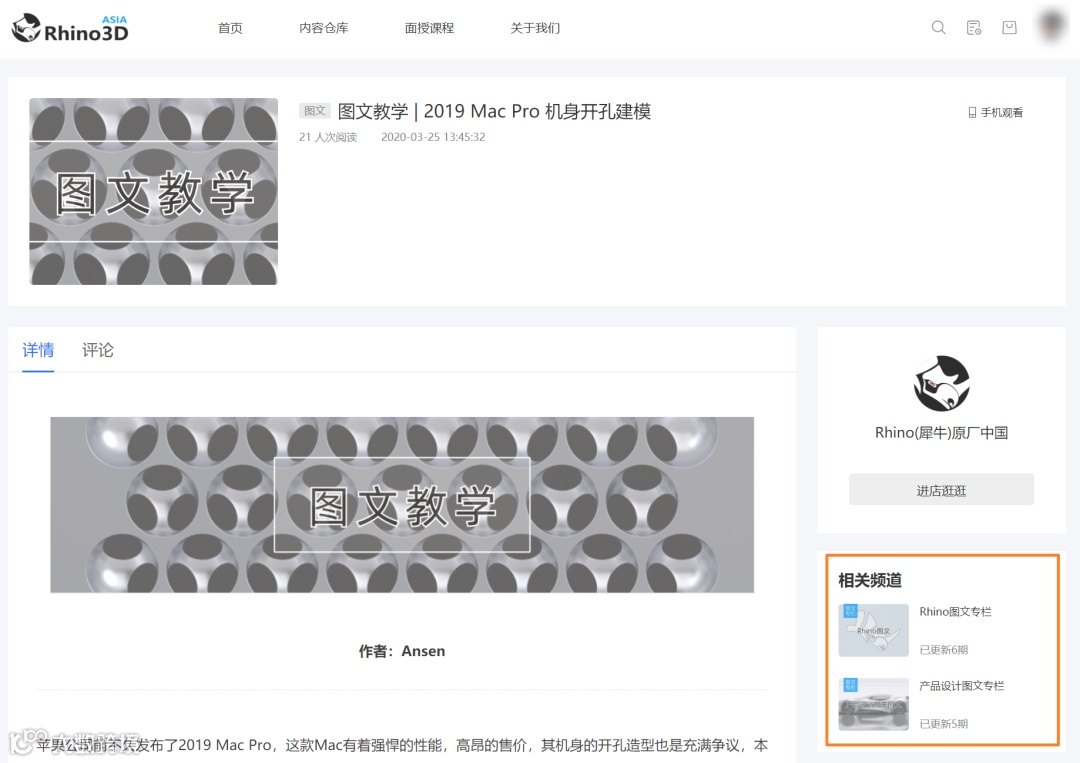The image size is (1080, 763).
Task: Click the blurred user avatar
Action: point(1052,26)
